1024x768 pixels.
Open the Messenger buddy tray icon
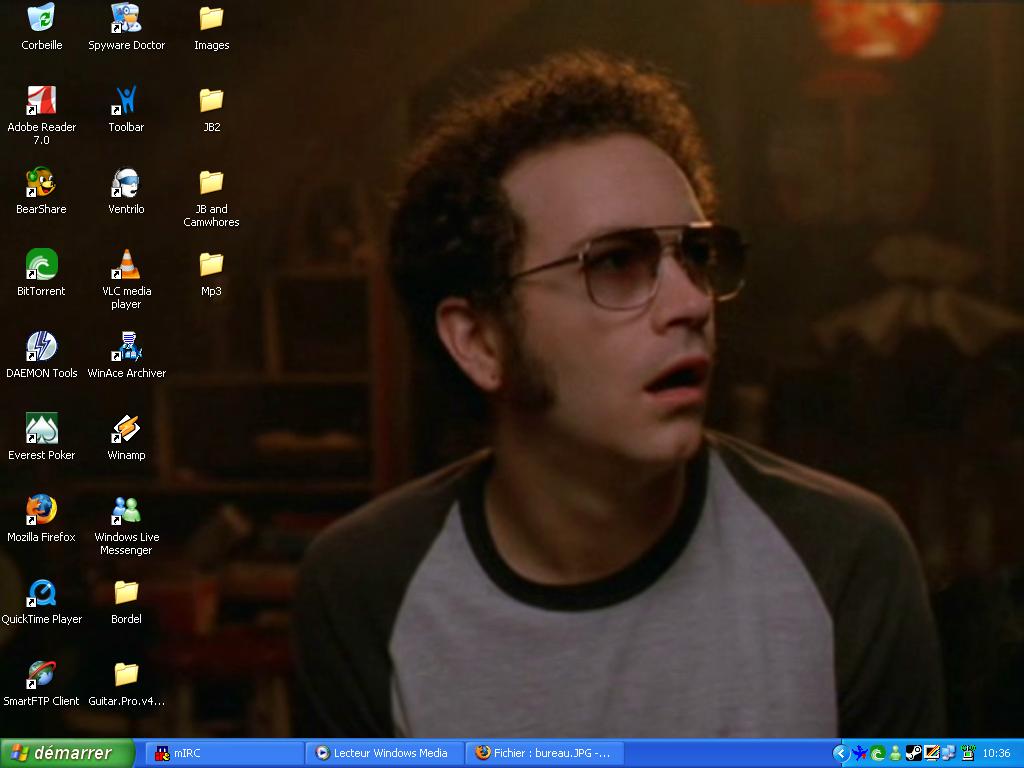point(895,753)
